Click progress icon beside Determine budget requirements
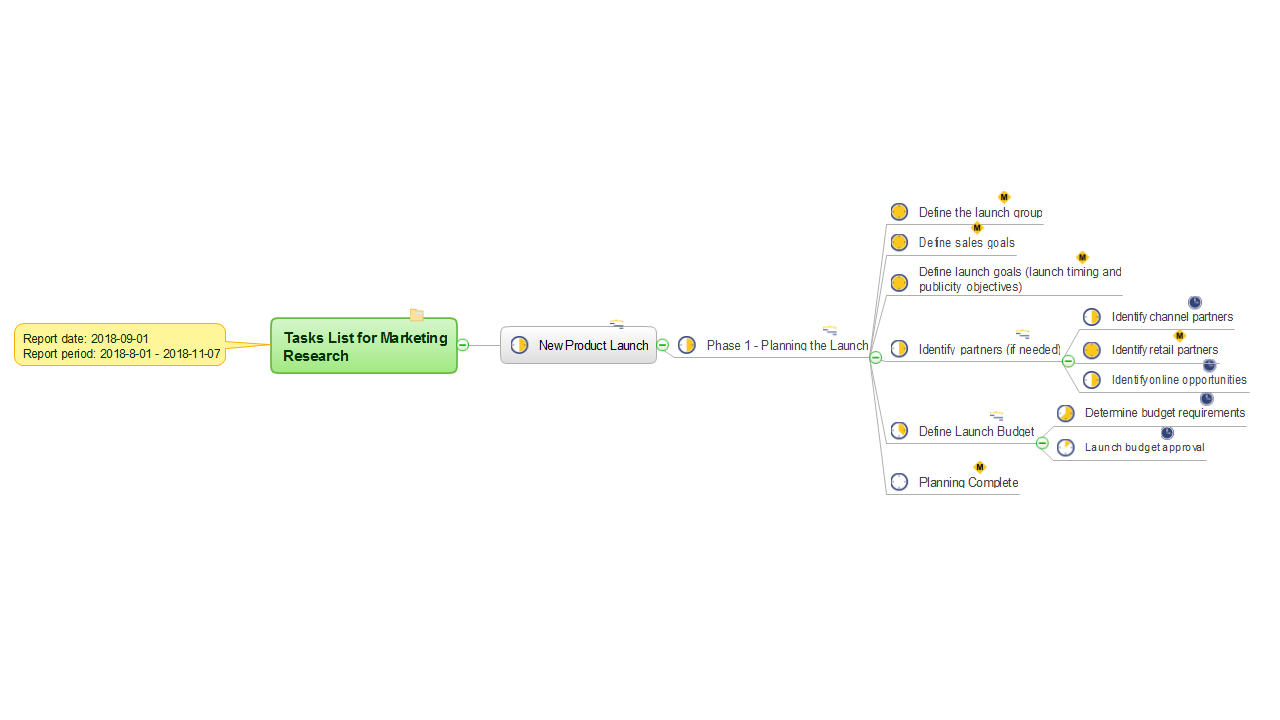Screen dimensions: 1280x720 [1066, 413]
